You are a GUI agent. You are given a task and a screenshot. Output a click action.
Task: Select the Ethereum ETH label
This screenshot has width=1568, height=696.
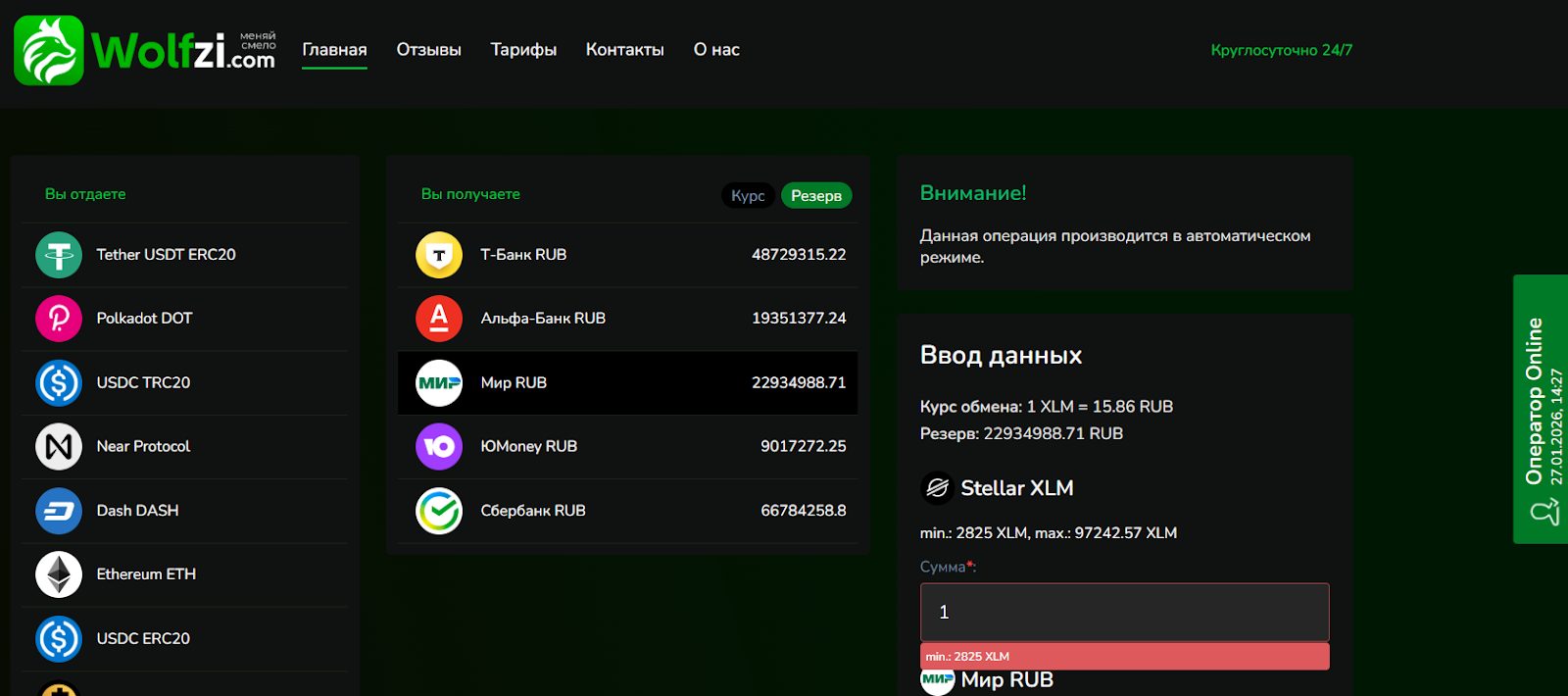click(x=146, y=574)
